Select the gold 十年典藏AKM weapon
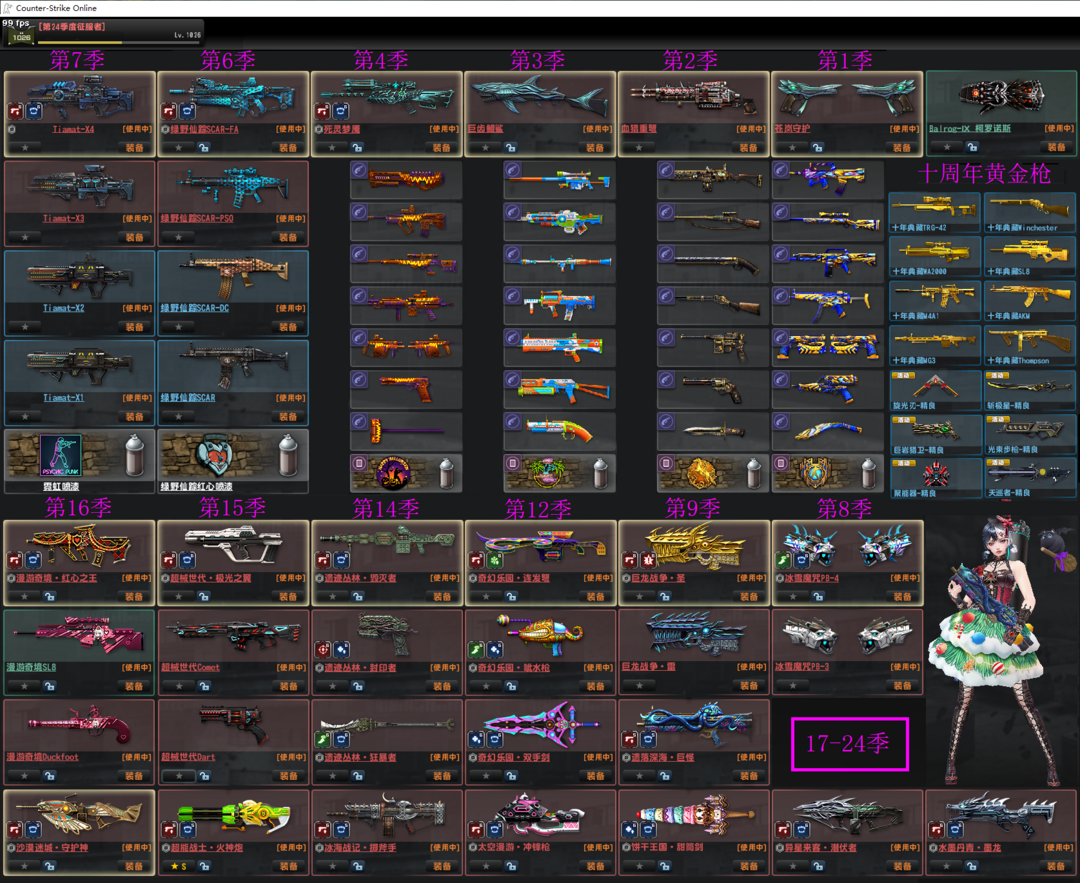1080x883 pixels. pos(1030,302)
